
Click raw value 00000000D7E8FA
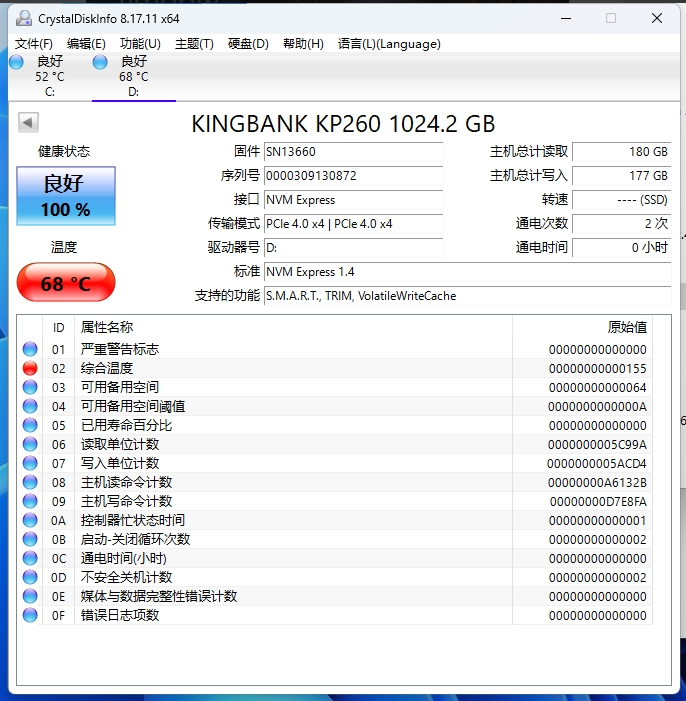pos(598,502)
